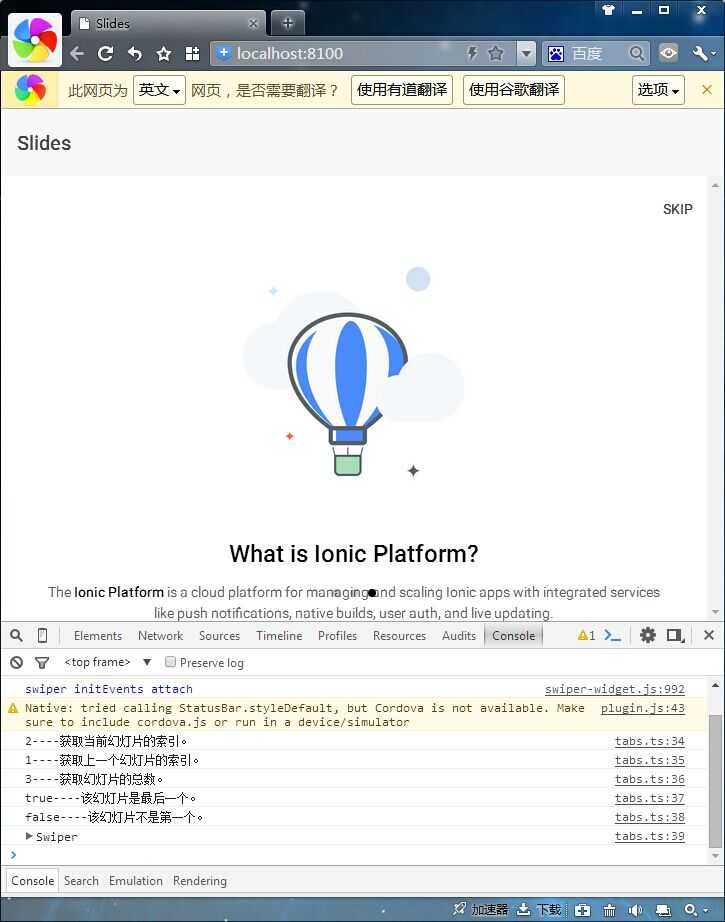Switch to the Audits panel
Screen dimensions: 725x922
(x=459, y=636)
